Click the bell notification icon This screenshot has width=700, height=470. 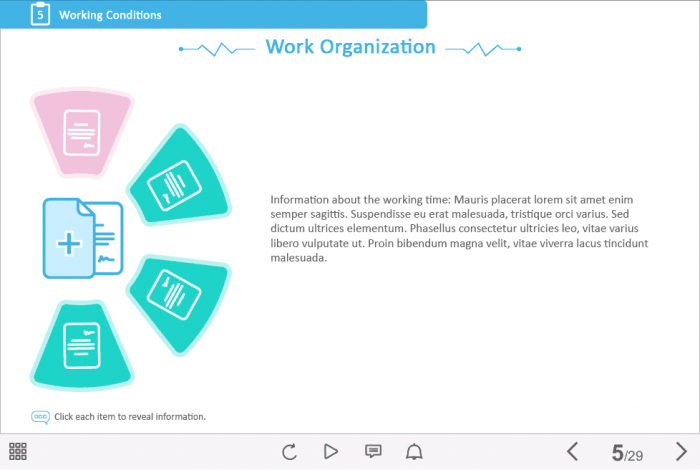pyautogui.click(x=414, y=452)
